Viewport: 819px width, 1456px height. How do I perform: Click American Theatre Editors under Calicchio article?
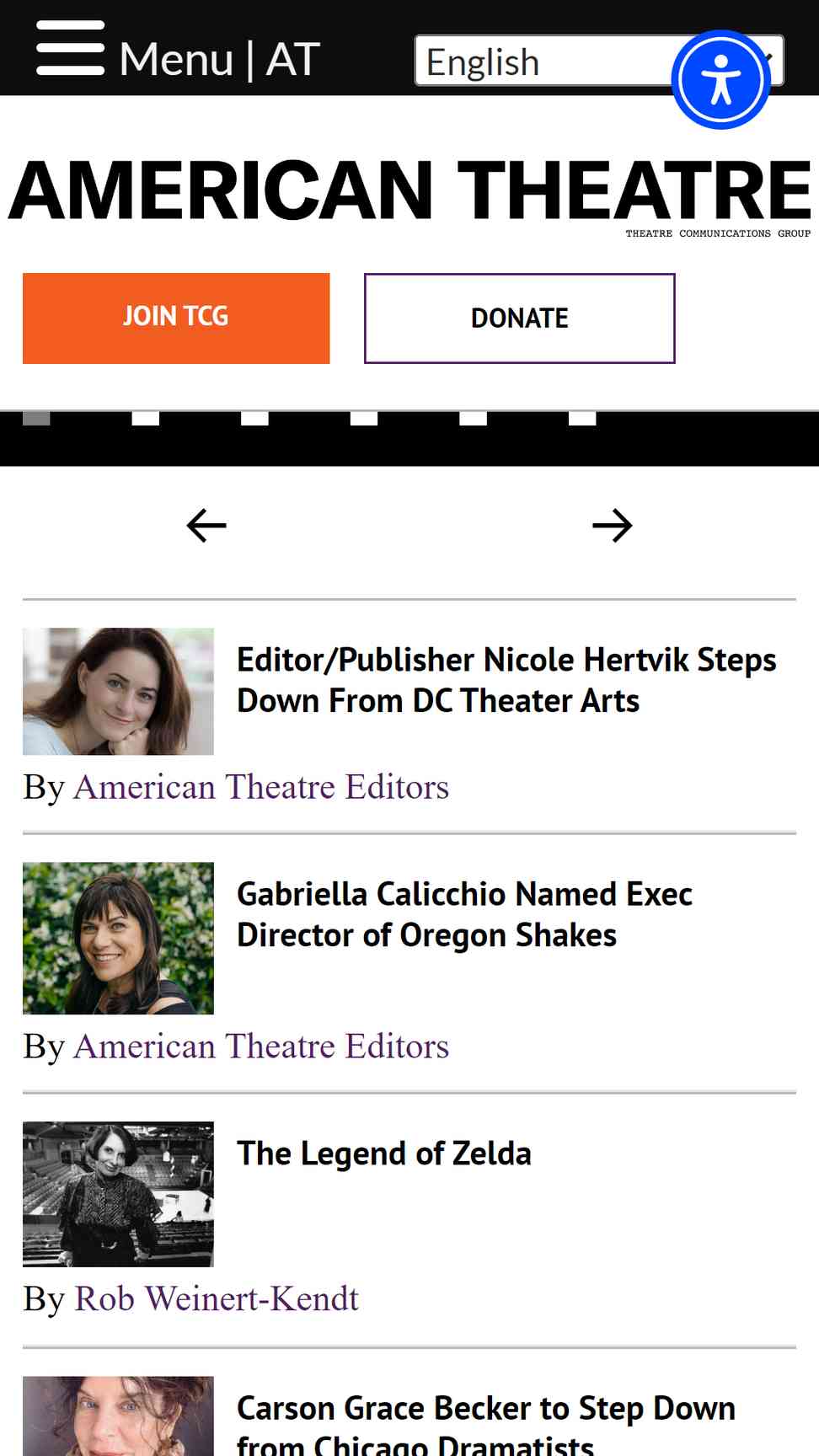coord(261,1046)
